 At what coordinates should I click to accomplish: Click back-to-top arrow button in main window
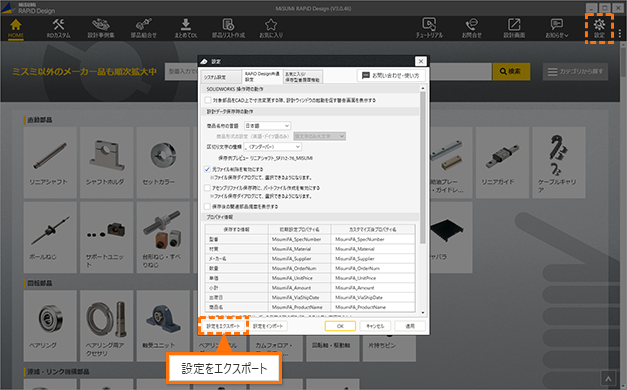608,378
